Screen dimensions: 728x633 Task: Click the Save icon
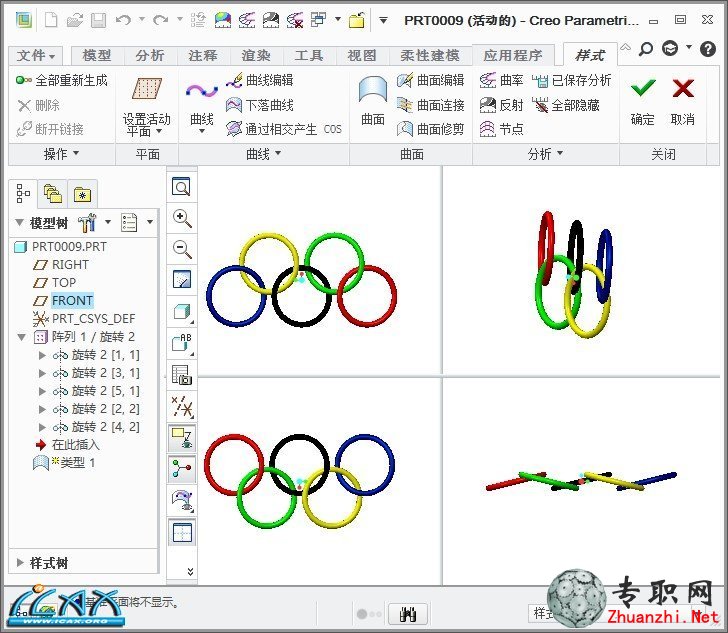pyautogui.click(x=98, y=20)
